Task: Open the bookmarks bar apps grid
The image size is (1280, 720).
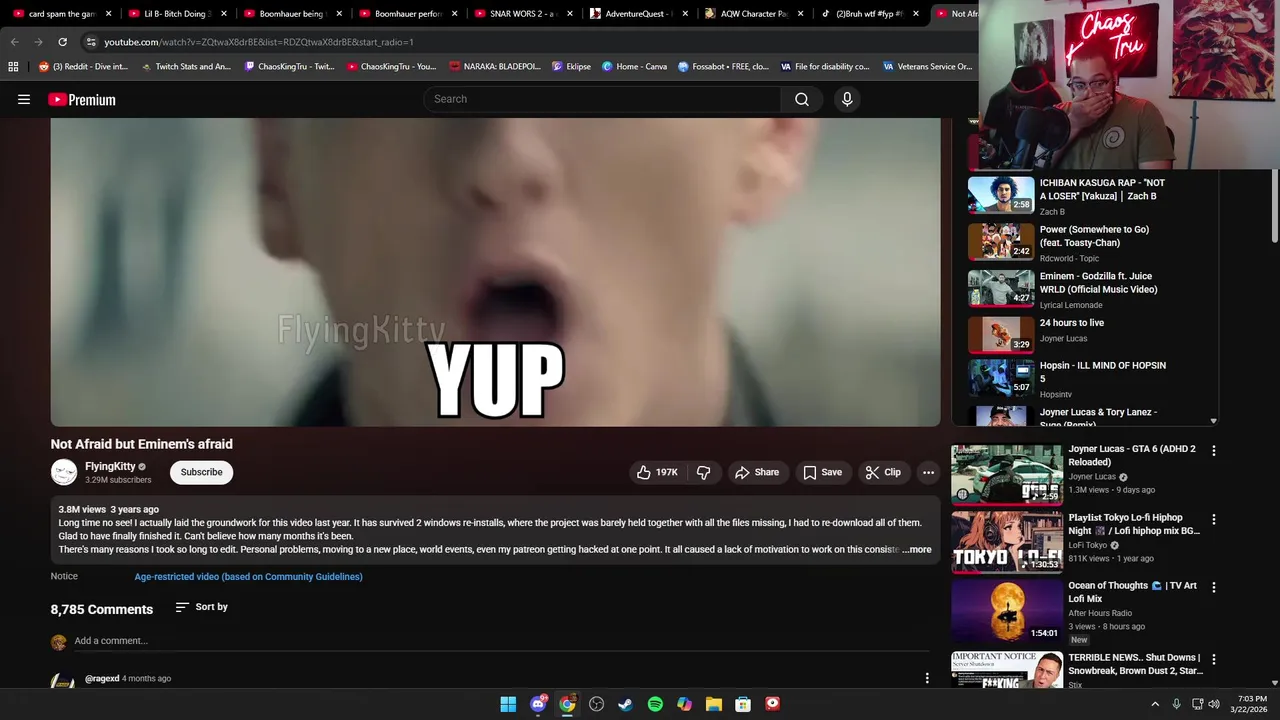Action: pos(13,67)
